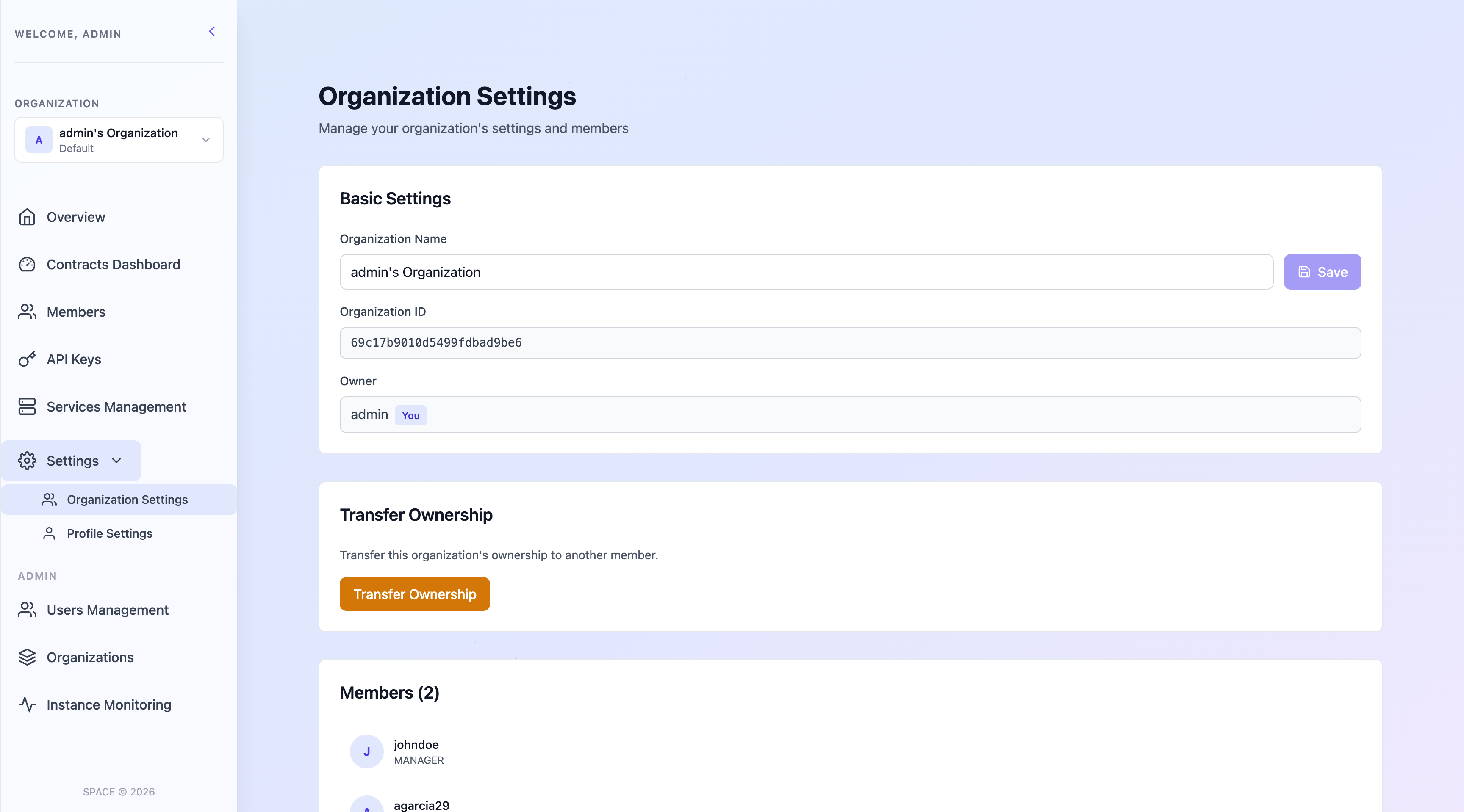Open Profile Settings

[x=110, y=533]
